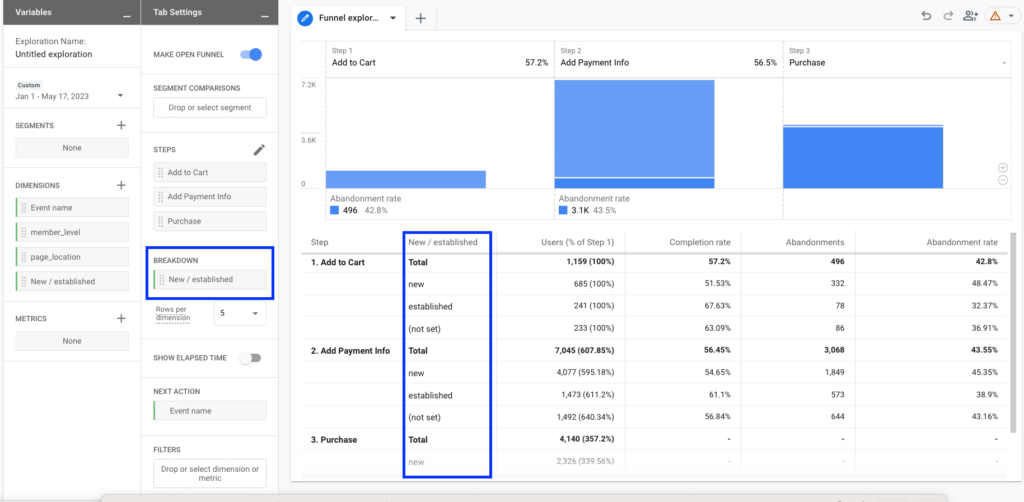Open the share exploration people icon
Viewport: 1024px width, 502px height.
pyautogui.click(x=969, y=15)
